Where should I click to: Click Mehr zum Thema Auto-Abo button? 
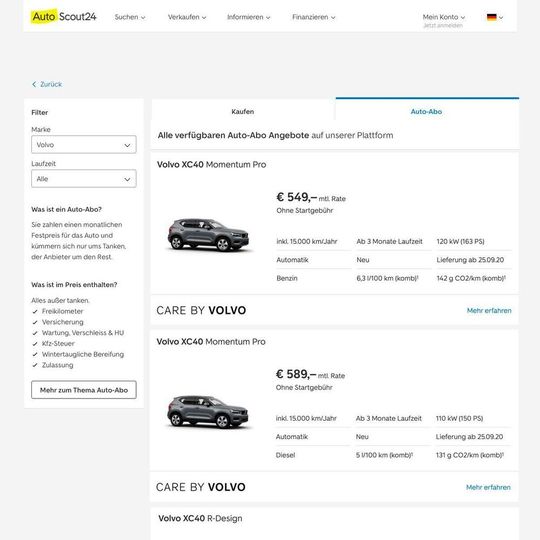84,390
